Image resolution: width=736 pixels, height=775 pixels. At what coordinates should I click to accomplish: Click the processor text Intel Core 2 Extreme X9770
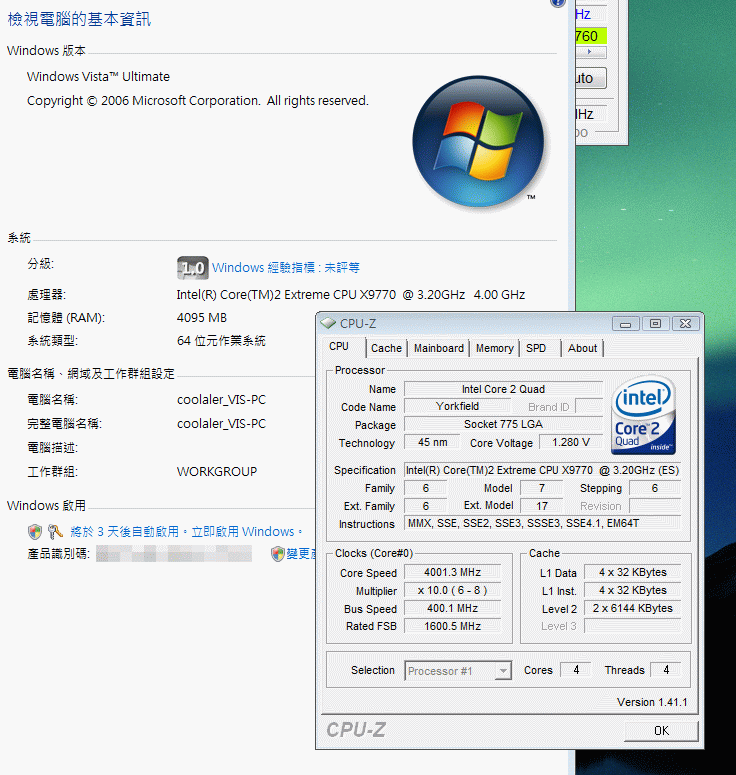350,295
